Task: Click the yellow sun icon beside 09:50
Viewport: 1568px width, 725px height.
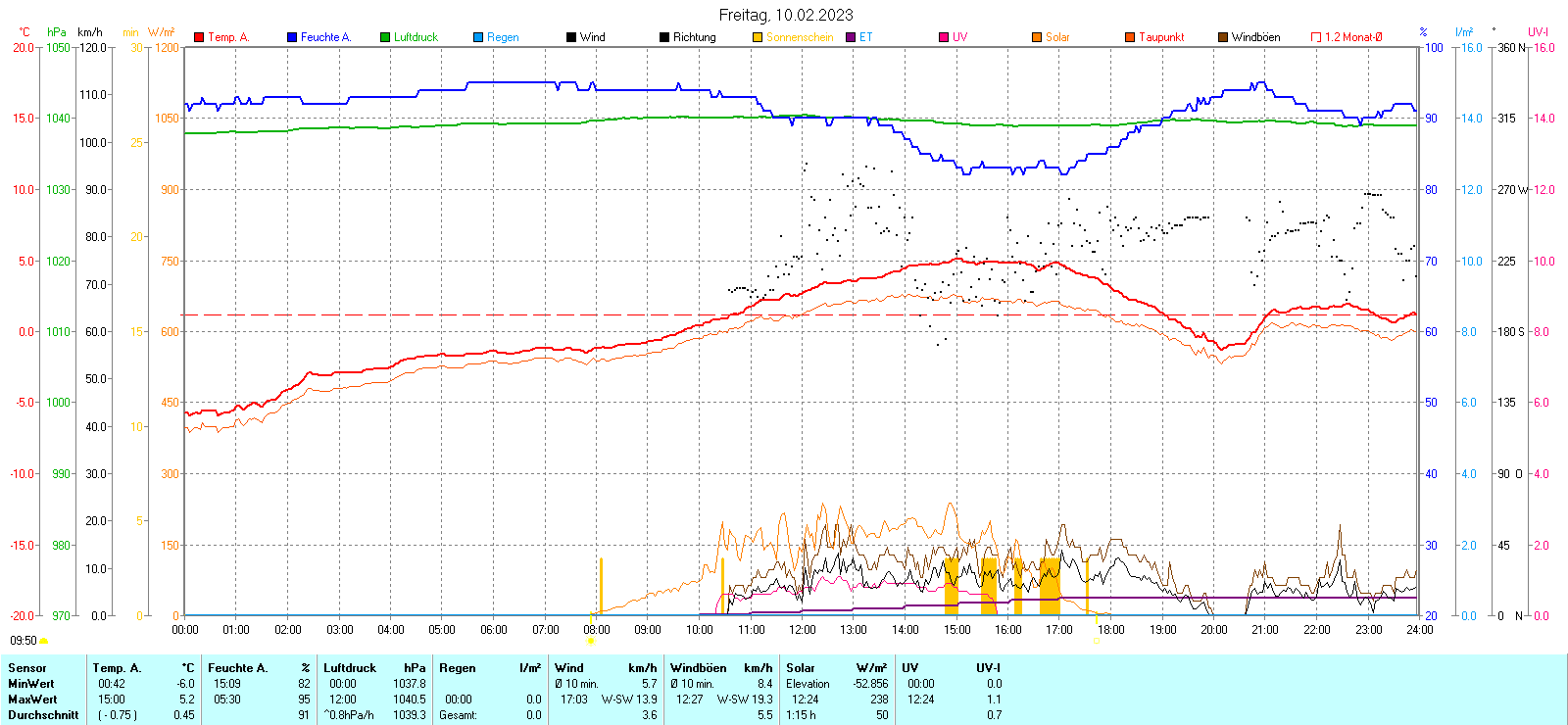Action: (x=43, y=641)
